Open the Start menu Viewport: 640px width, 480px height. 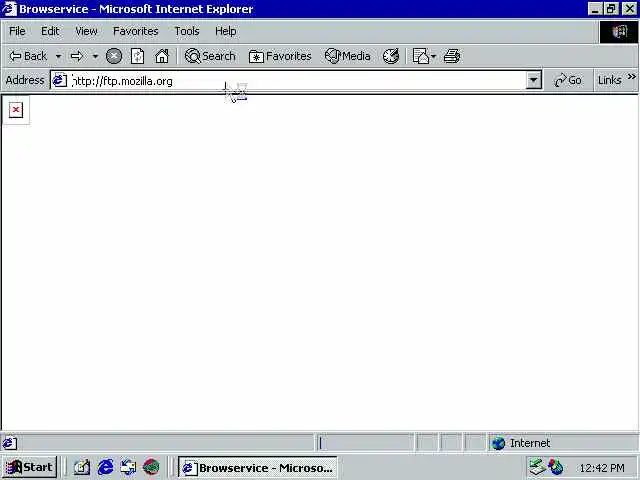pos(29,467)
